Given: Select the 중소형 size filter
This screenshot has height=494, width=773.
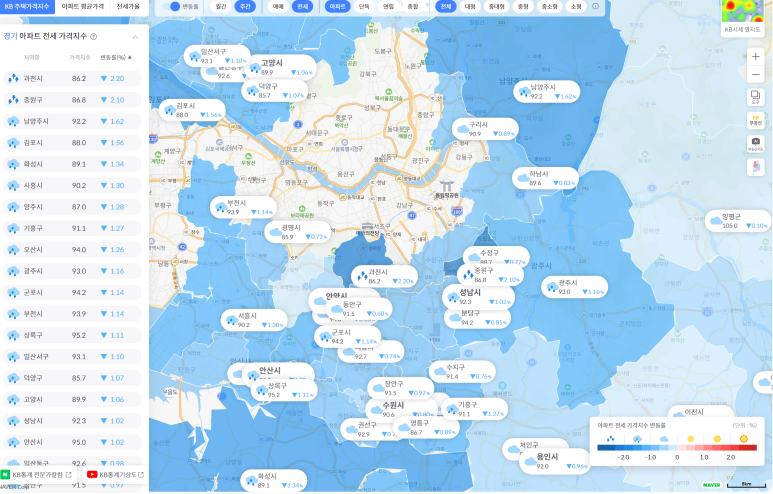Looking at the screenshot, I should [549, 6].
